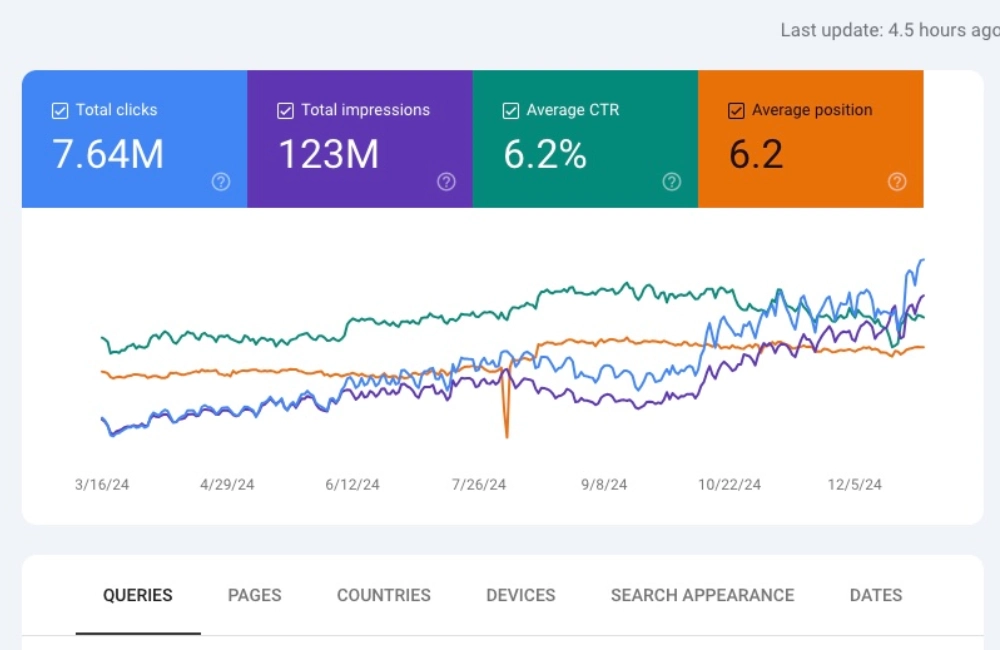Uncheck the Total clicks checkbox
Viewport: 1000px width, 650px height.
point(60,111)
